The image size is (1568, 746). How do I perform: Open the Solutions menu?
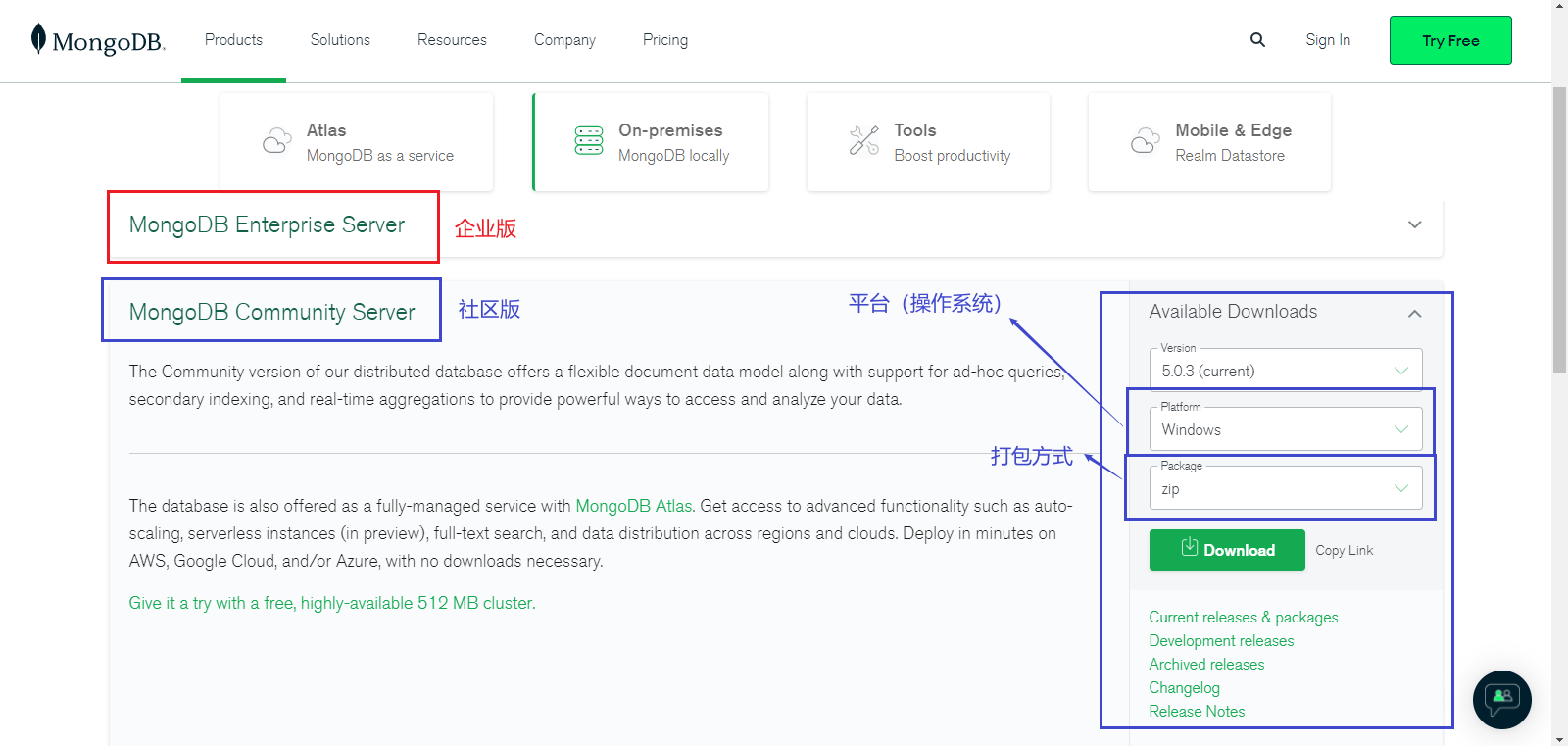click(x=340, y=40)
